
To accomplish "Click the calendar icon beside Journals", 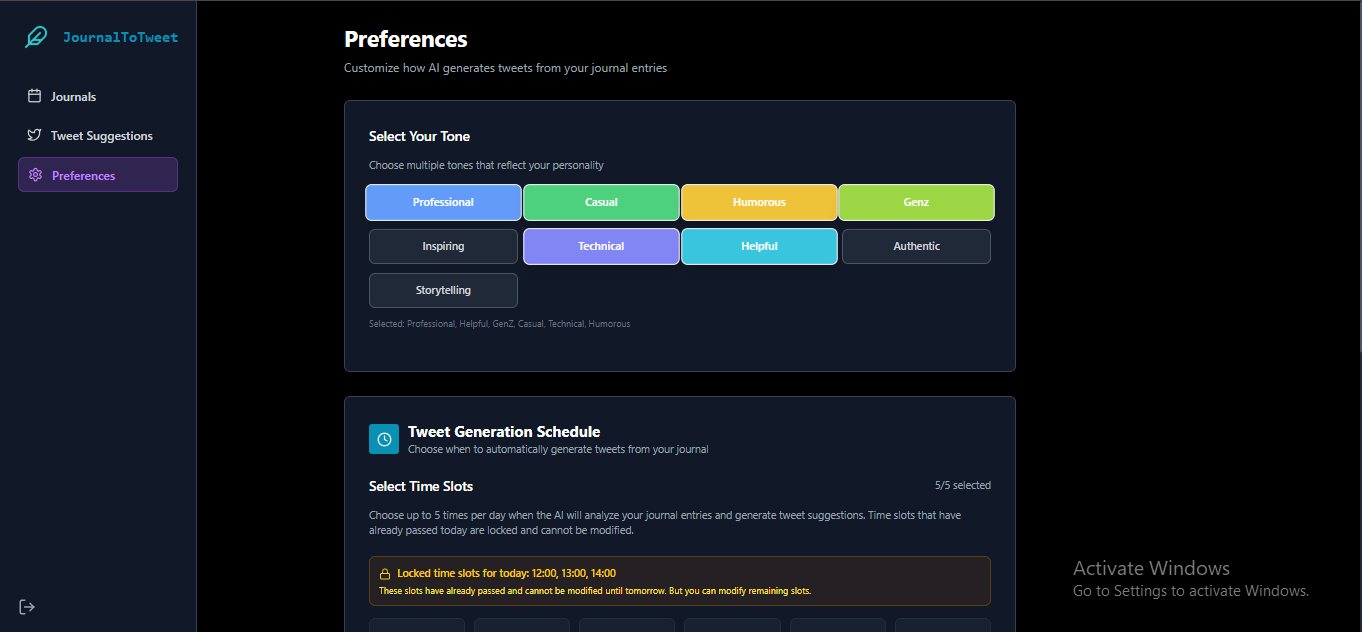I will pos(34,96).
